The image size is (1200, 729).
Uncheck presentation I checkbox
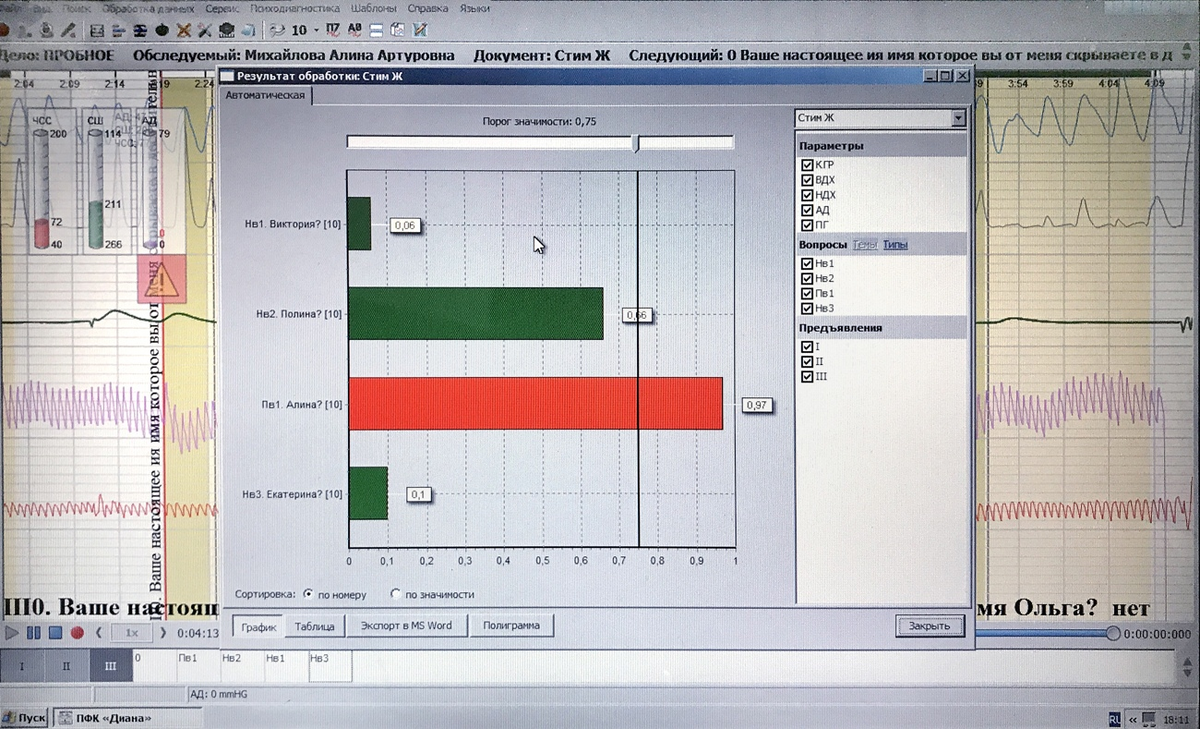point(807,346)
